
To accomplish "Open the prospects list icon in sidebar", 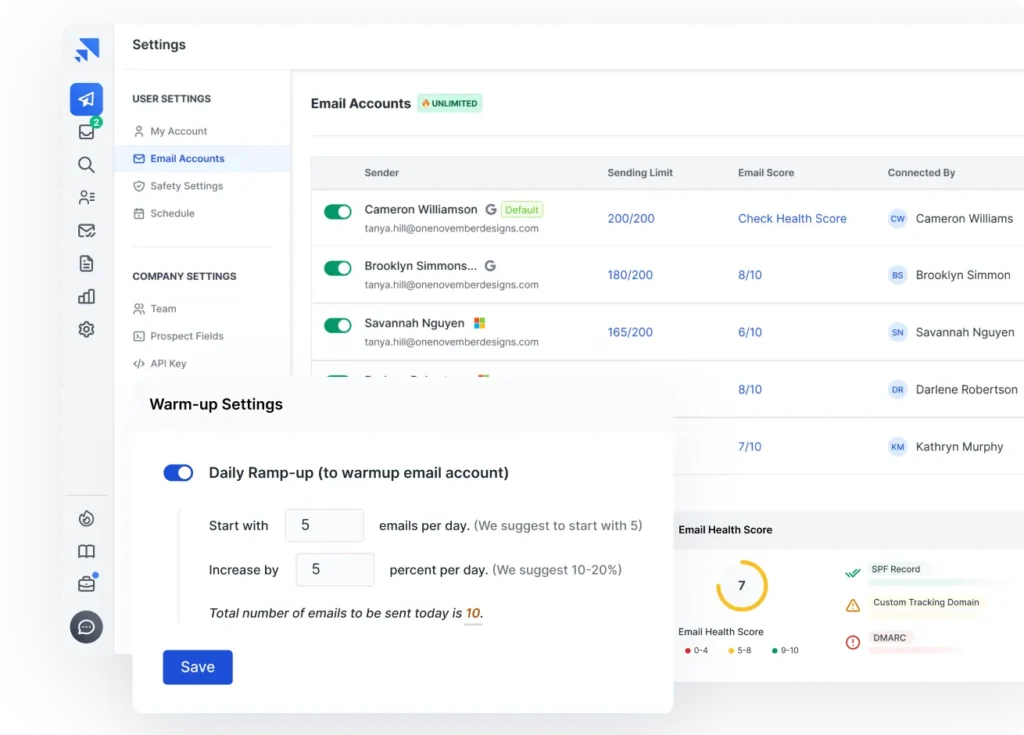I will 87,198.
